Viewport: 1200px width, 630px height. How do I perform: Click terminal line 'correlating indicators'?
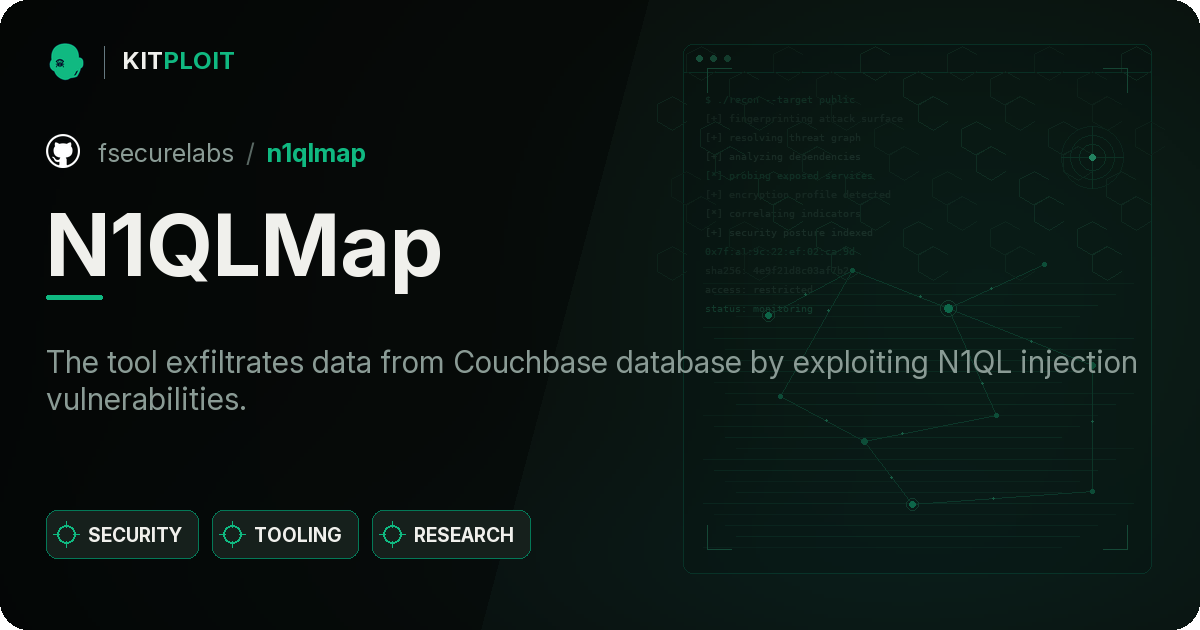coord(783,214)
